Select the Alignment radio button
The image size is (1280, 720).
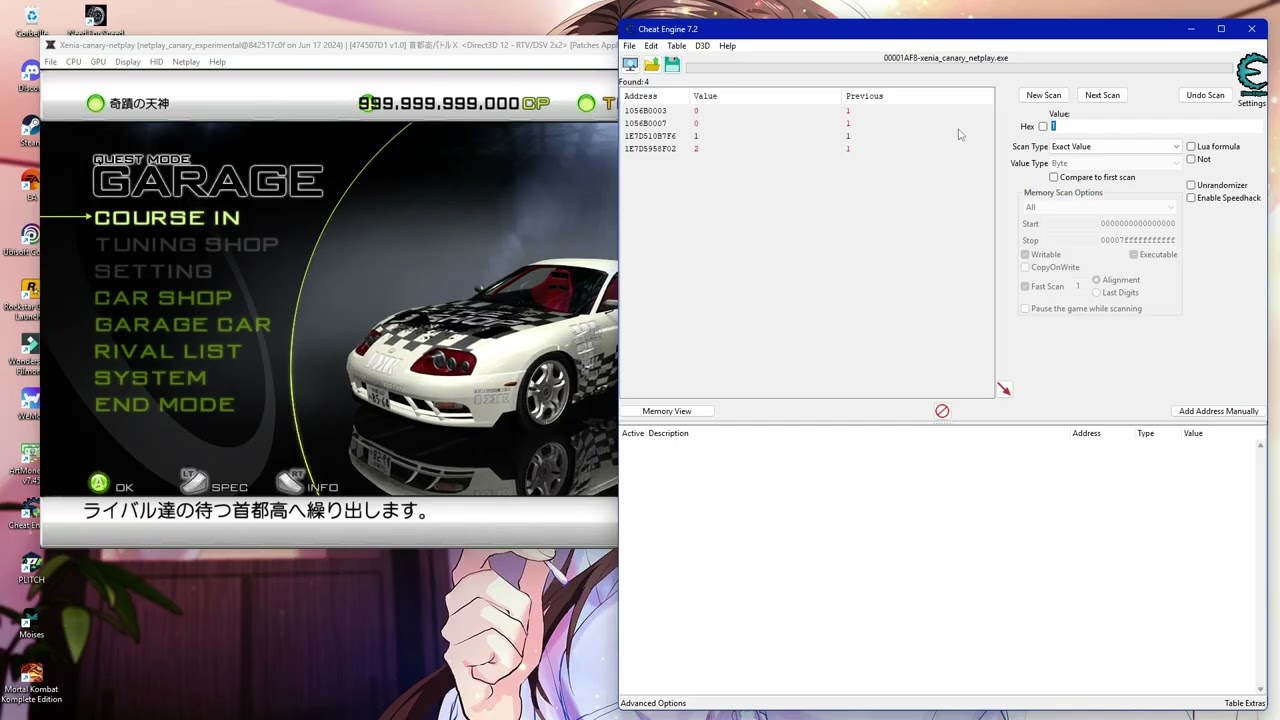click(x=1097, y=280)
